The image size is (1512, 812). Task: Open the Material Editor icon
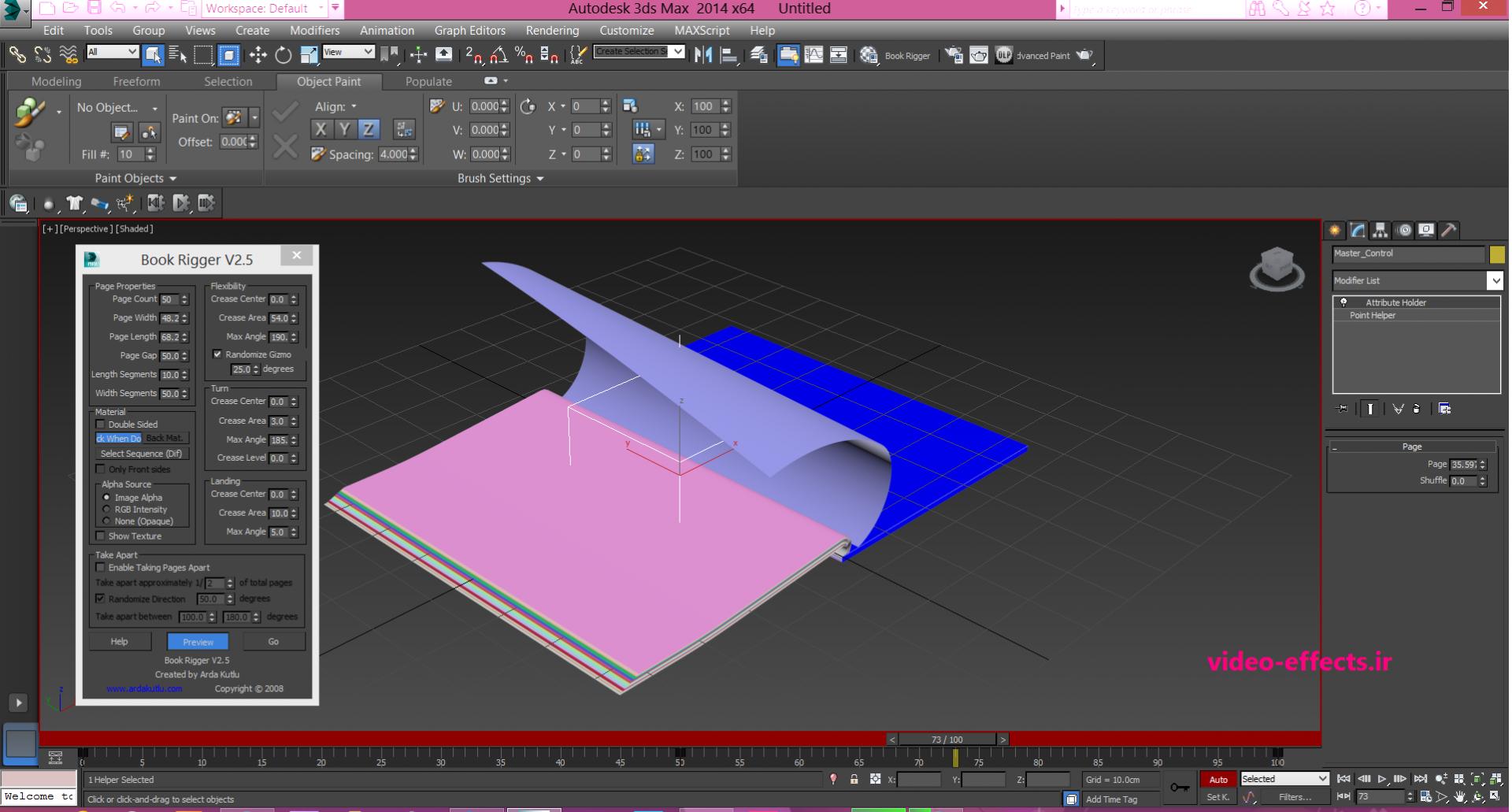point(869,54)
